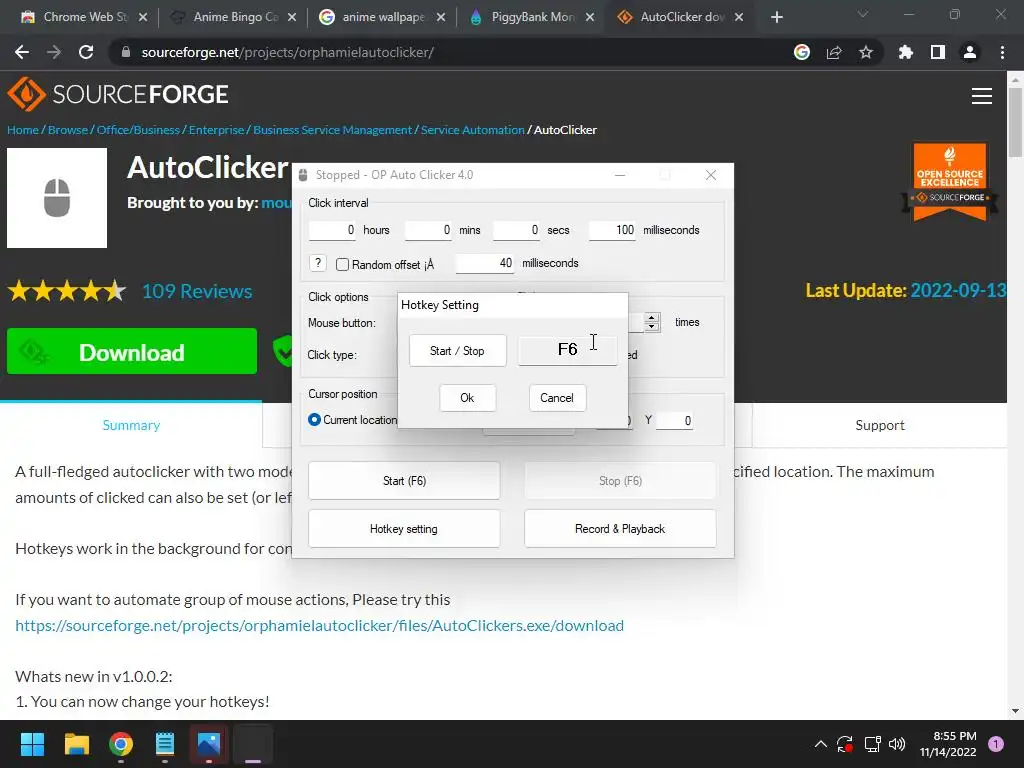Click the Office/Business breadcrumb link

tap(138, 130)
